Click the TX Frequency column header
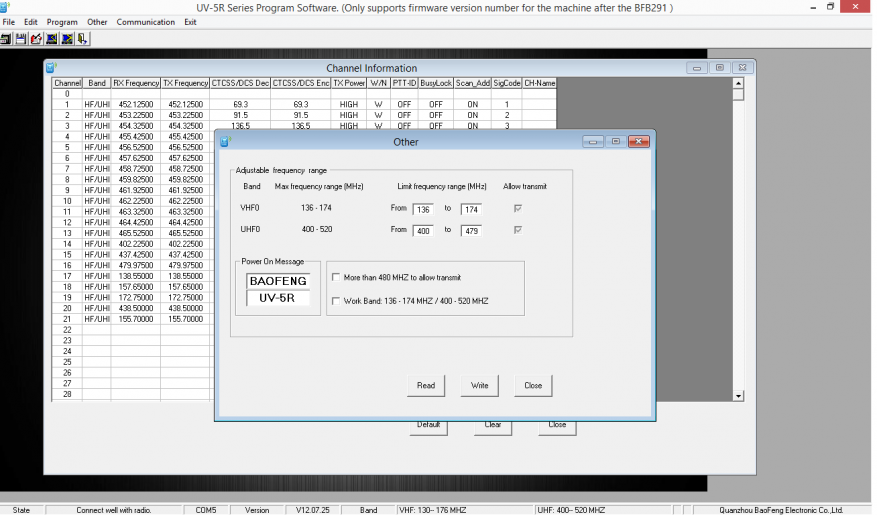This screenshot has width=877, height=515. pos(185,83)
